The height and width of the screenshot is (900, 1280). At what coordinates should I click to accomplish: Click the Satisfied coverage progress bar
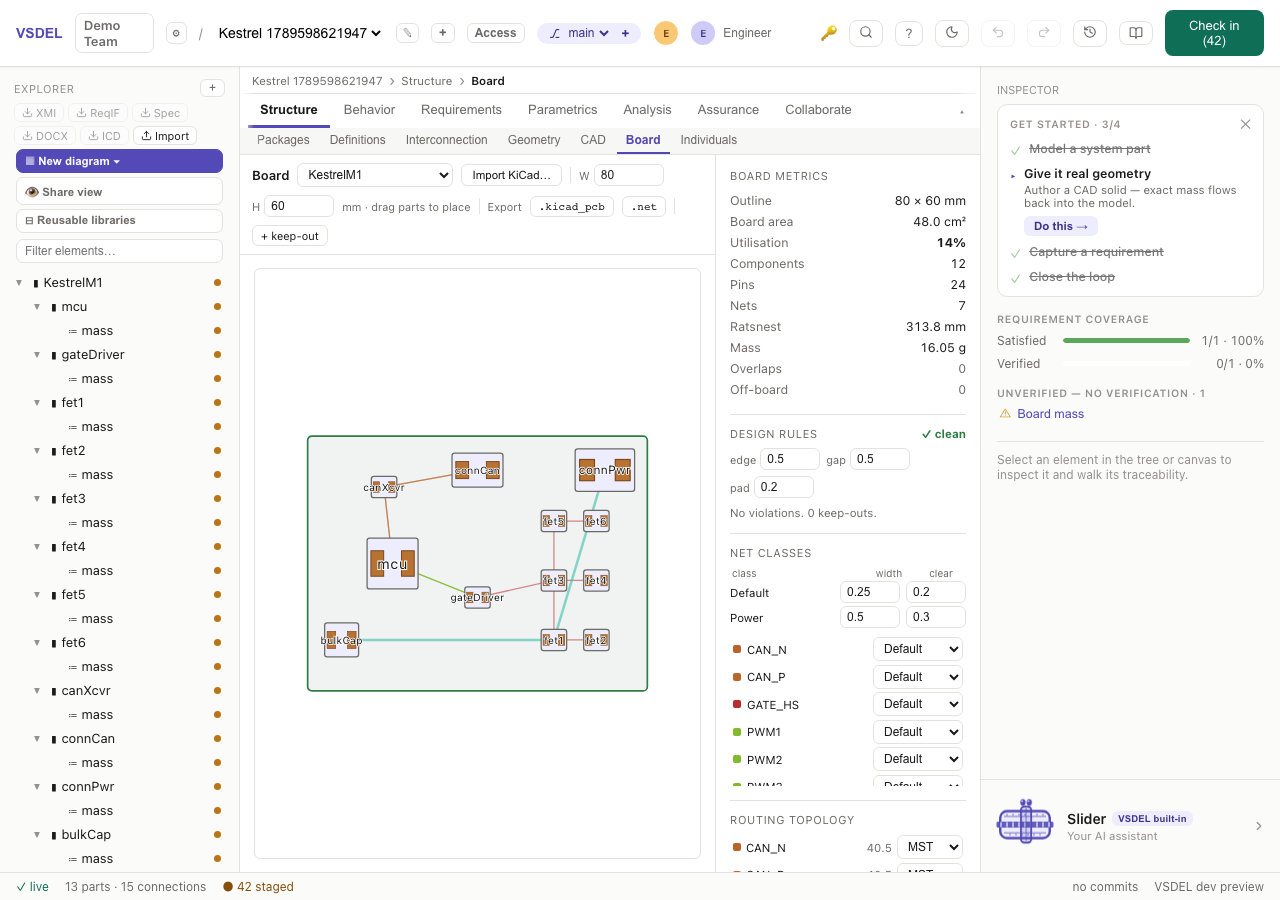1126,341
